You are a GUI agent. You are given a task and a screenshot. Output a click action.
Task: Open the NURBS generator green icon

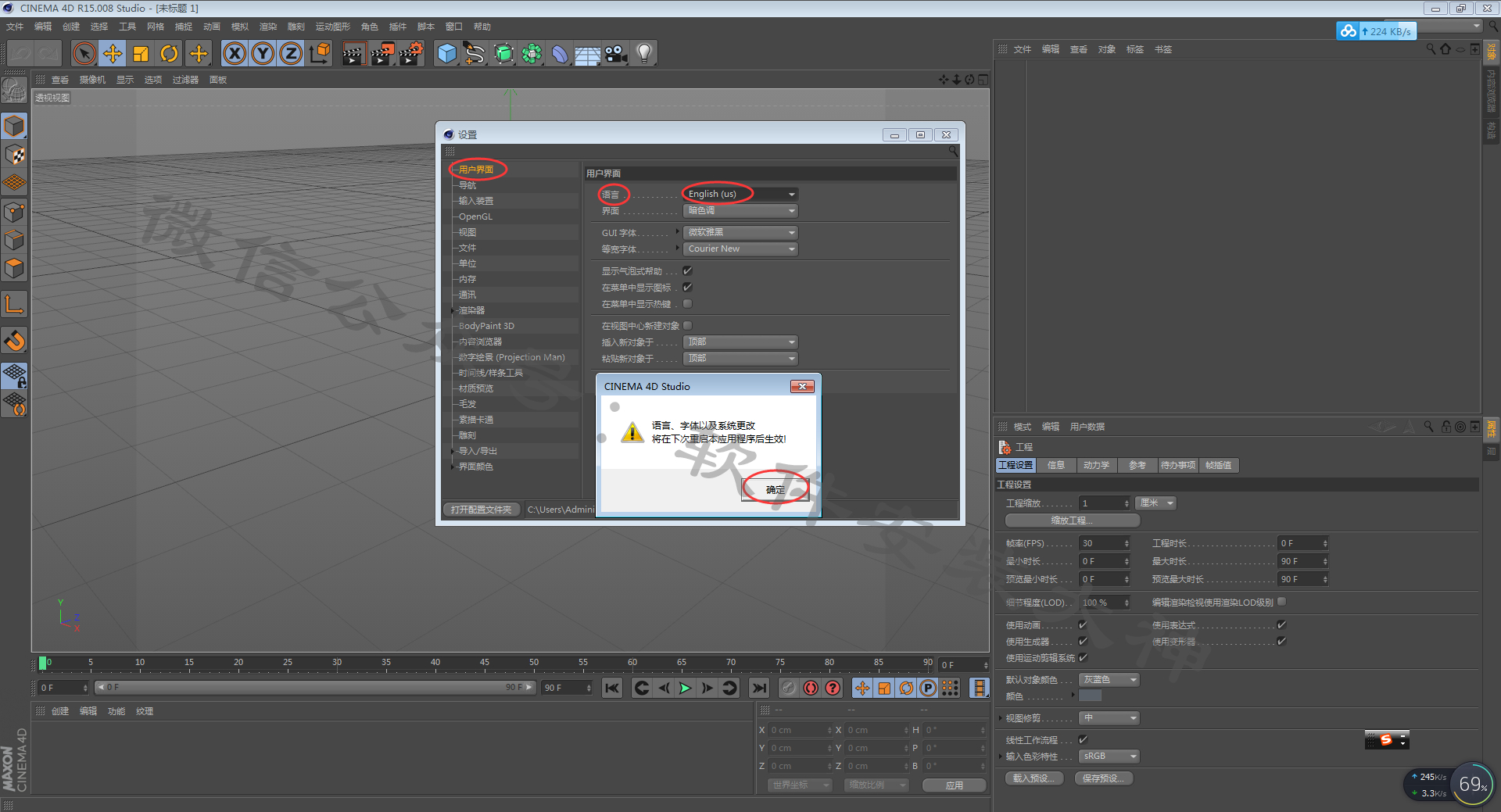(x=503, y=54)
